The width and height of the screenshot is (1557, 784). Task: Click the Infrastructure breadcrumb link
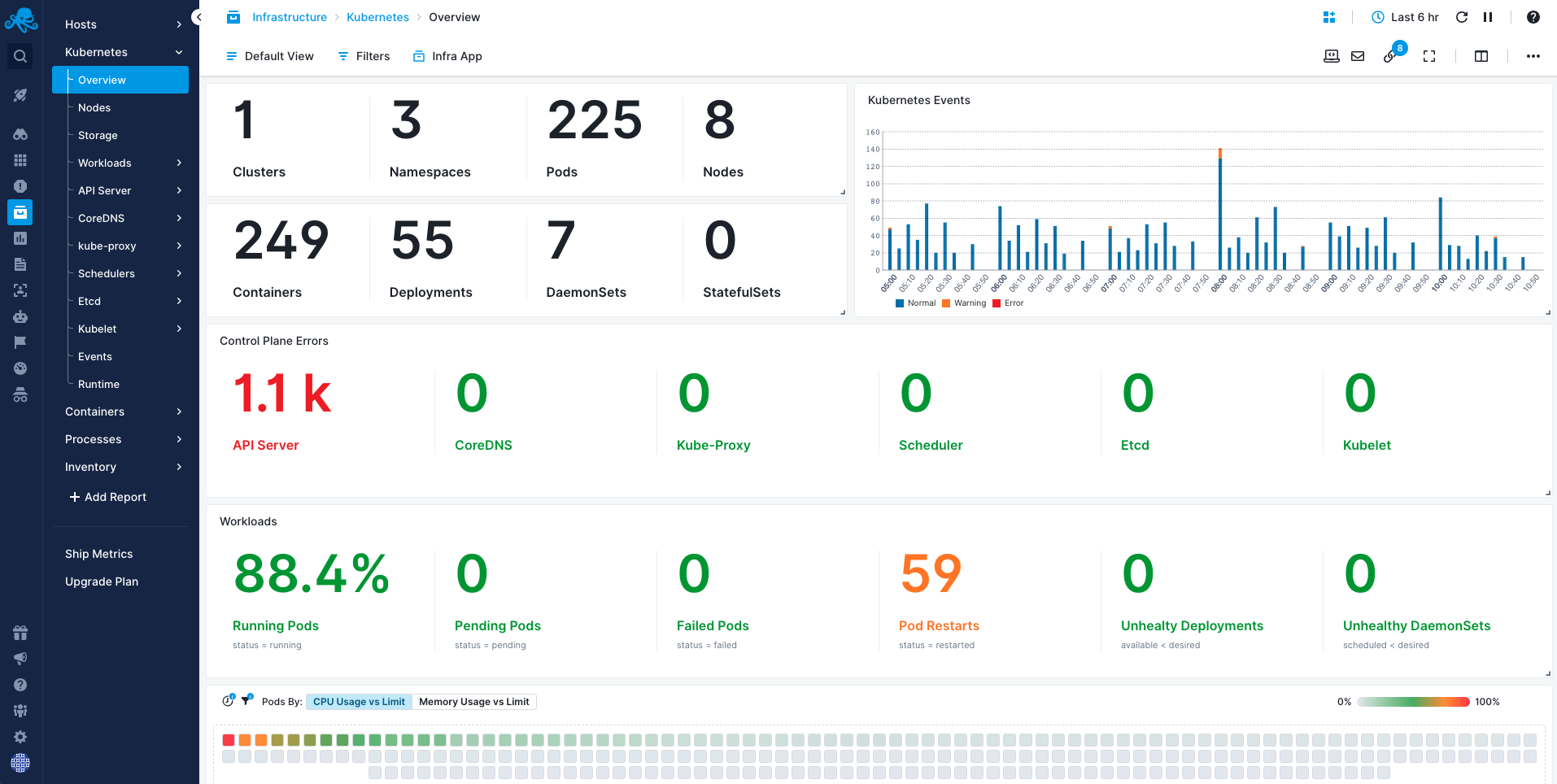tap(289, 17)
